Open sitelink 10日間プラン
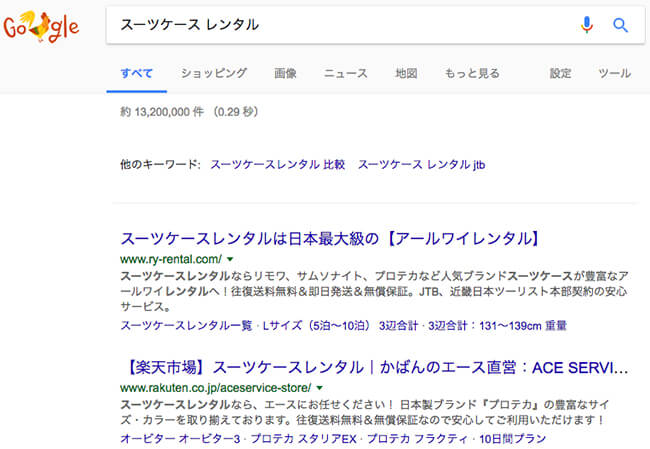Screen dimensions: 650x449 click(x=512, y=439)
